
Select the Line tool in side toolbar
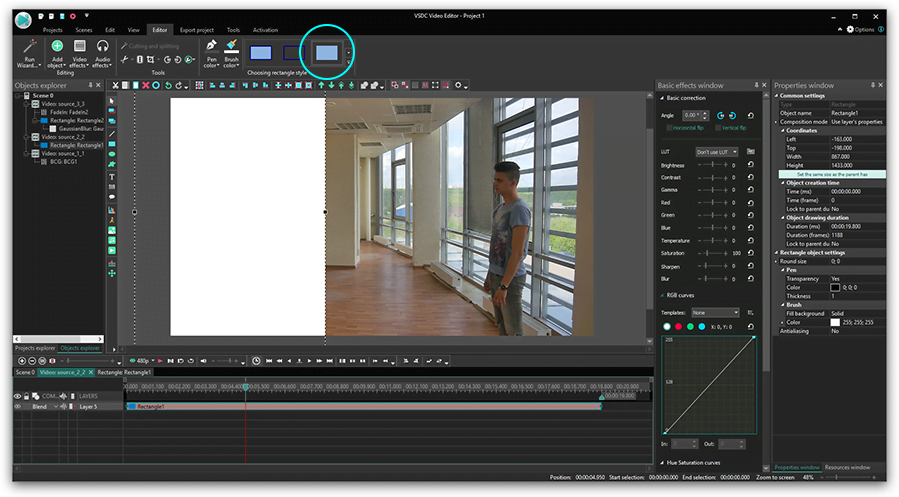tap(112, 133)
